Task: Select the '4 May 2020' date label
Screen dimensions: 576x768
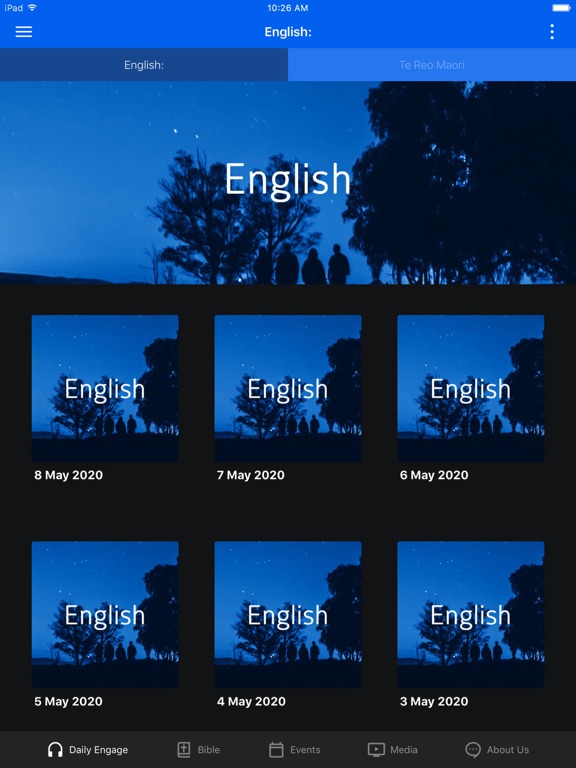Action: [x=251, y=701]
